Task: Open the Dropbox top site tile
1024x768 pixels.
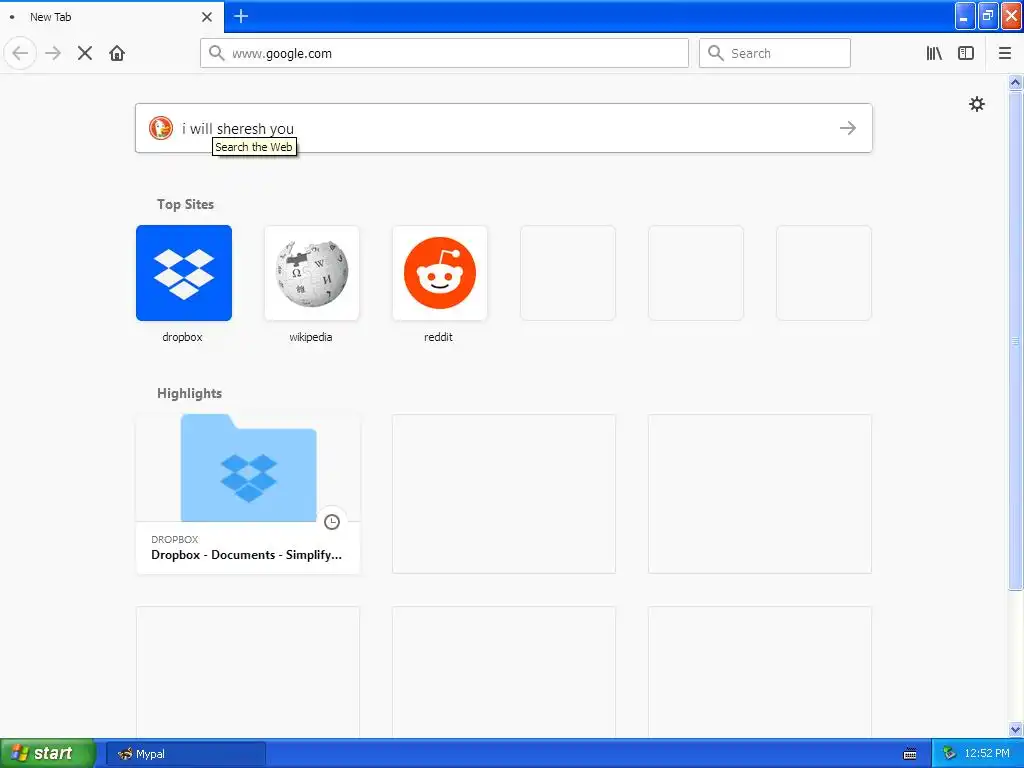Action: click(184, 273)
